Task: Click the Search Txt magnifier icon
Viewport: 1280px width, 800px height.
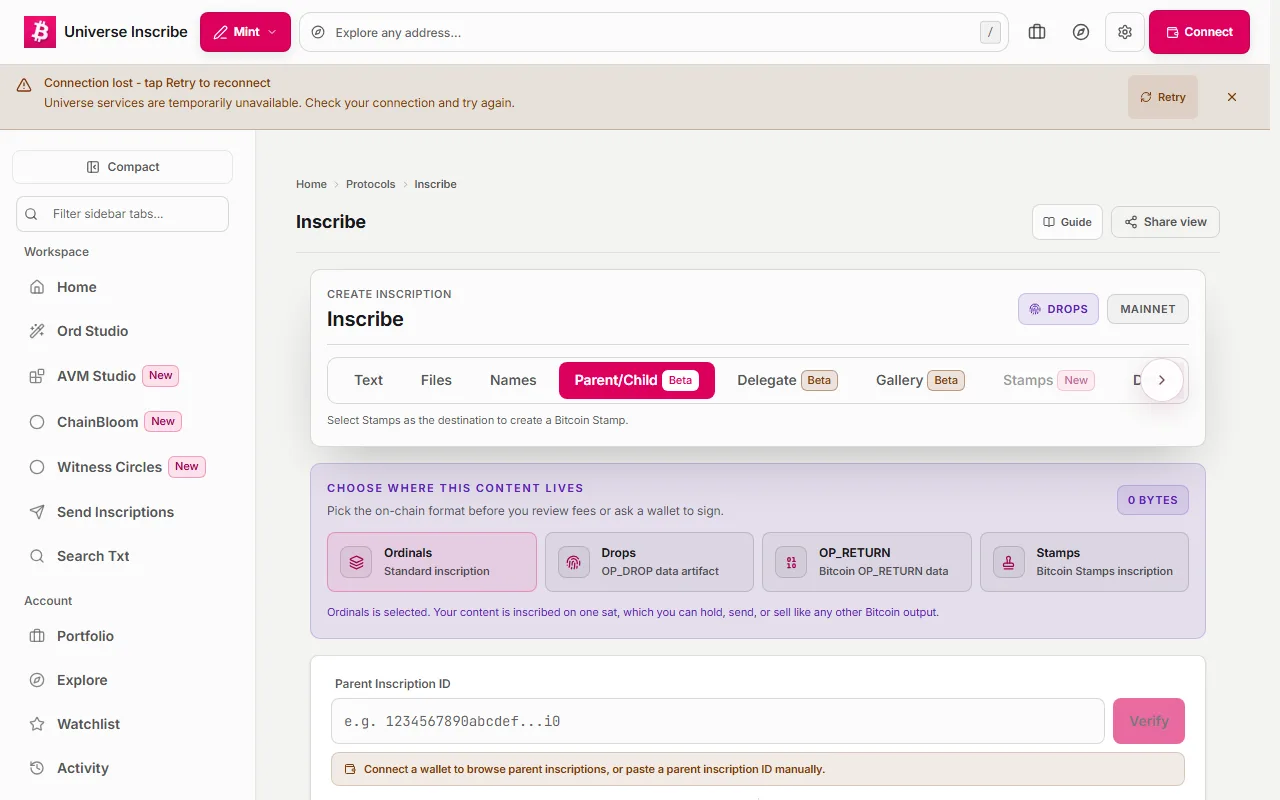Action: coord(37,556)
